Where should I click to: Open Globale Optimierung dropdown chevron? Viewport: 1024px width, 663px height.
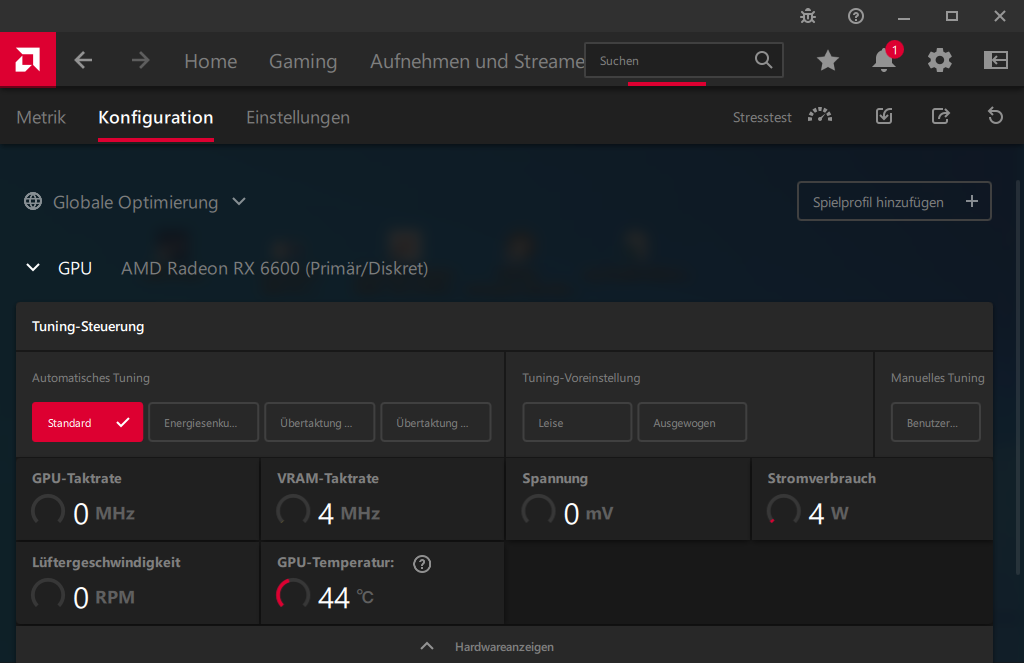[x=239, y=201]
